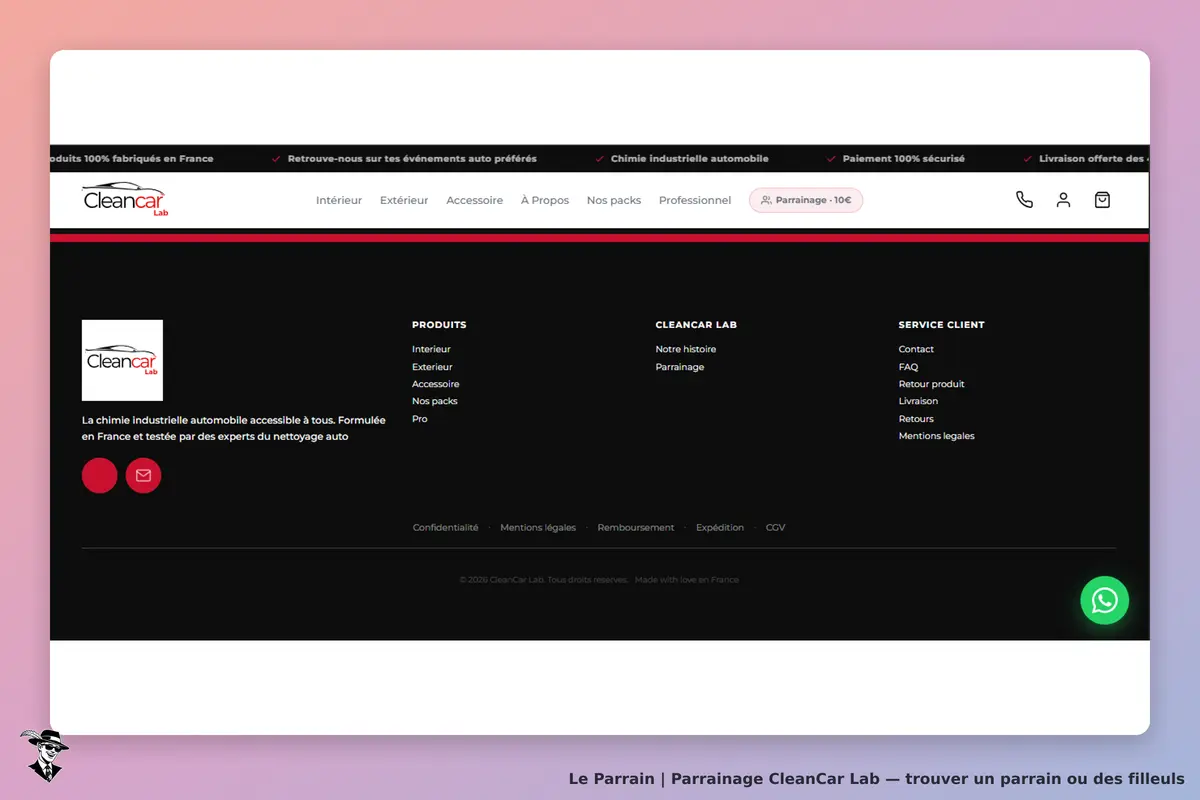Click the red email envelope icon
Image resolution: width=1200 pixels, height=800 pixels.
[x=143, y=475]
